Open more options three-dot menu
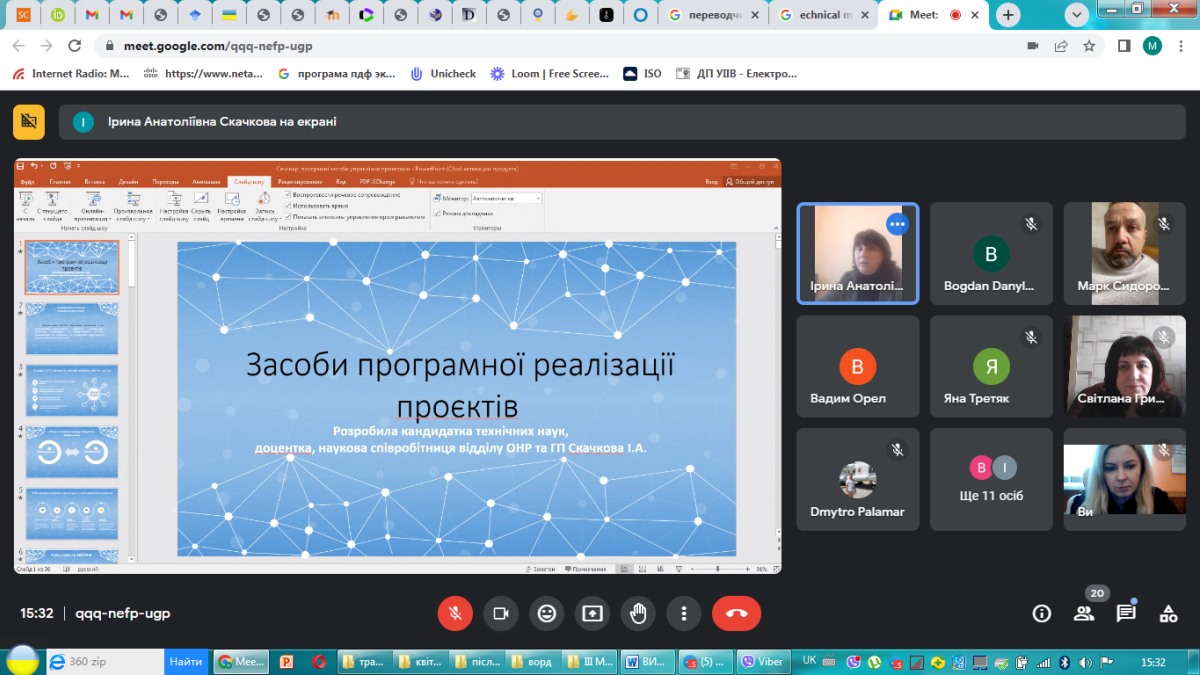The width and height of the screenshot is (1200, 675). tap(684, 613)
